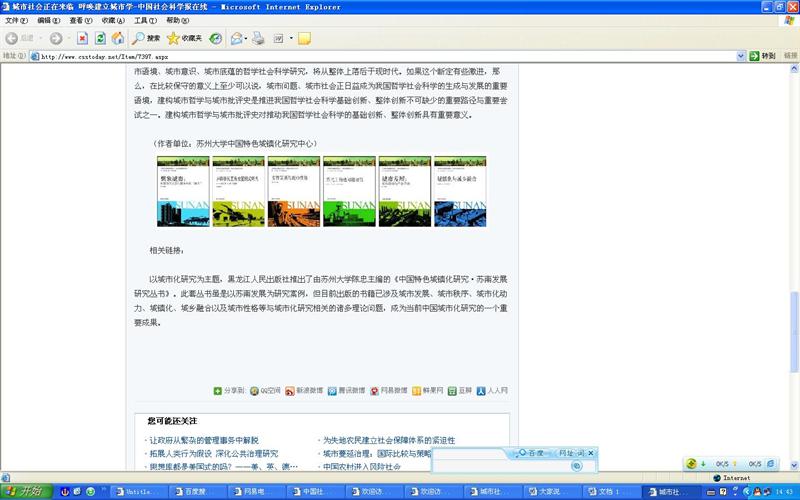
Task: Expand the Mail button dropdown arrow
Action: pos(247,38)
